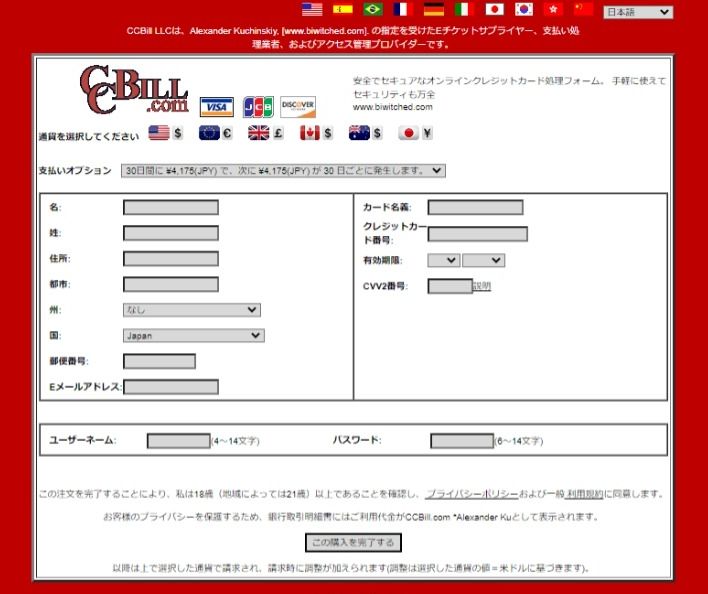708x594 pixels.
Task: Click the Spanish flag language icon
Action: pos(343,10)
